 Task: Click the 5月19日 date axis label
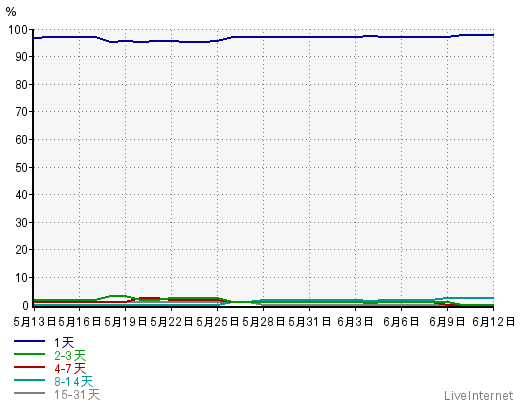click(x=126, y=322)
